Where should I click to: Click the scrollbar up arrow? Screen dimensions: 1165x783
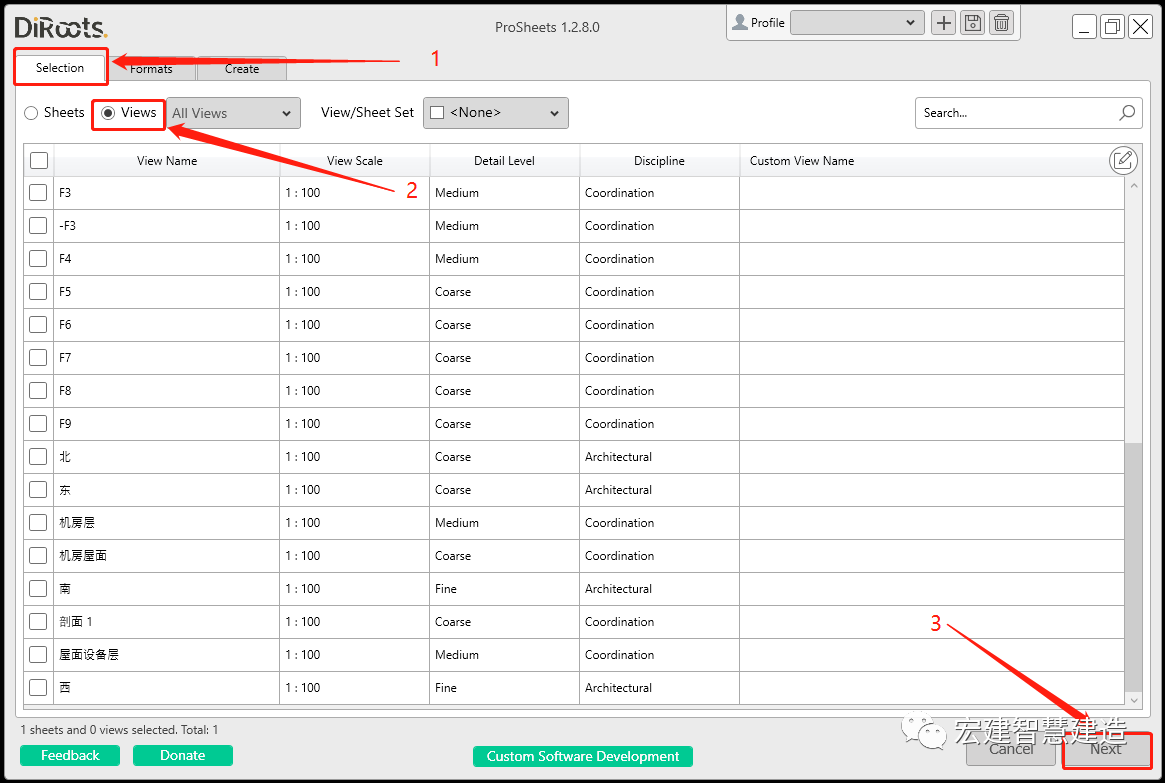1133,186
